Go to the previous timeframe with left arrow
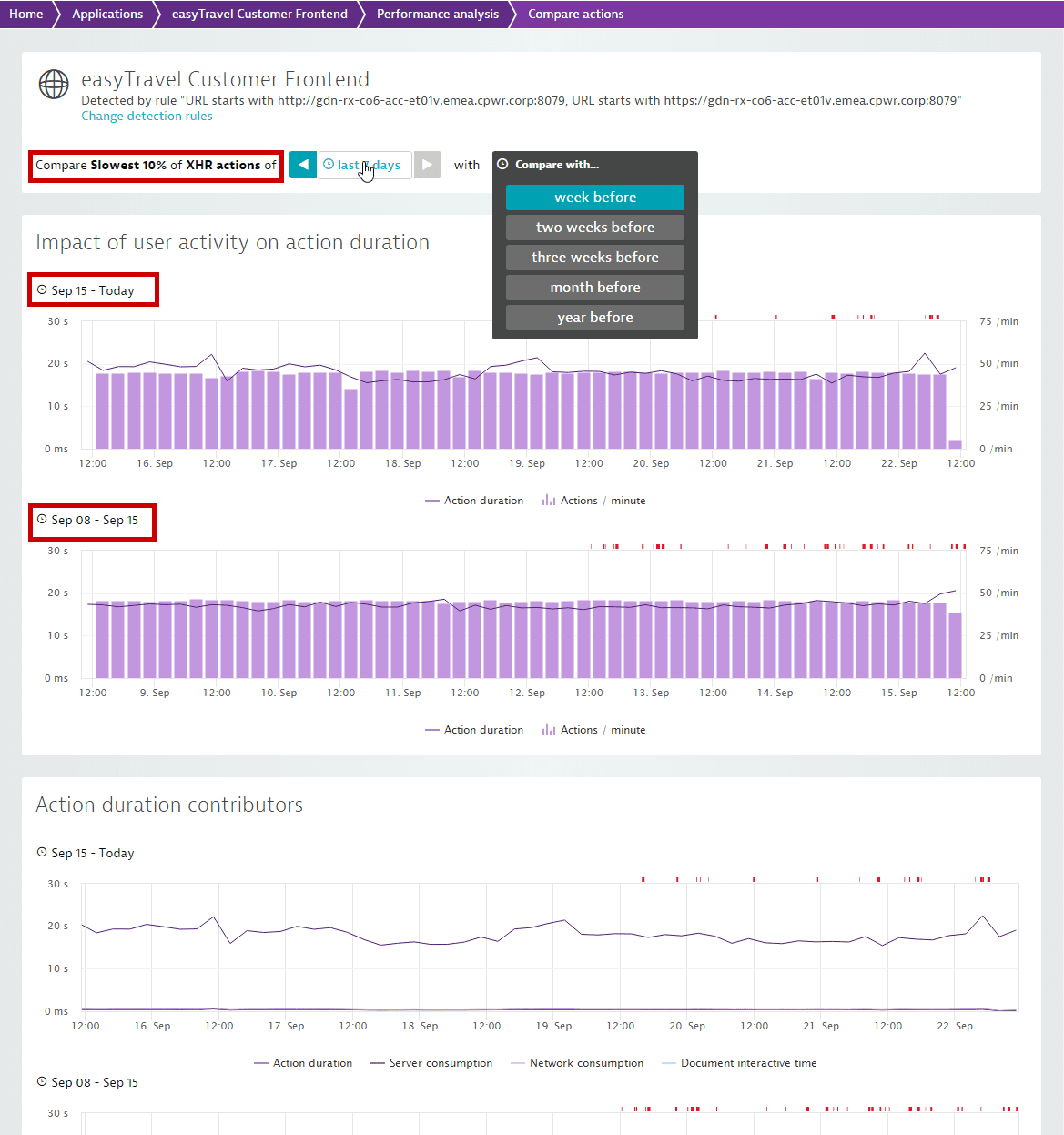 tap(303, 165)
